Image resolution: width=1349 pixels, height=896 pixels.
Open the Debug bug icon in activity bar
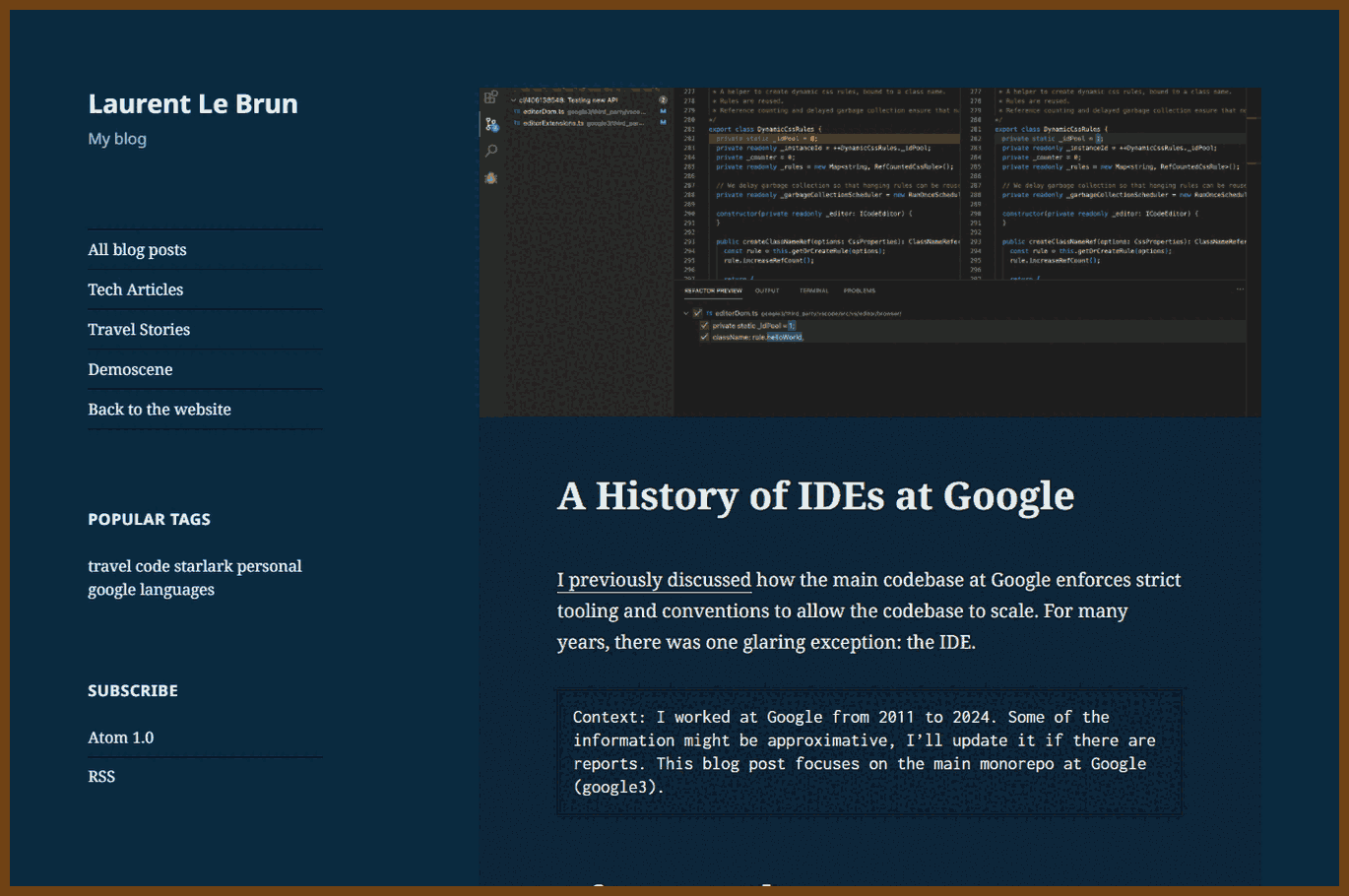[x=490, y=178]
